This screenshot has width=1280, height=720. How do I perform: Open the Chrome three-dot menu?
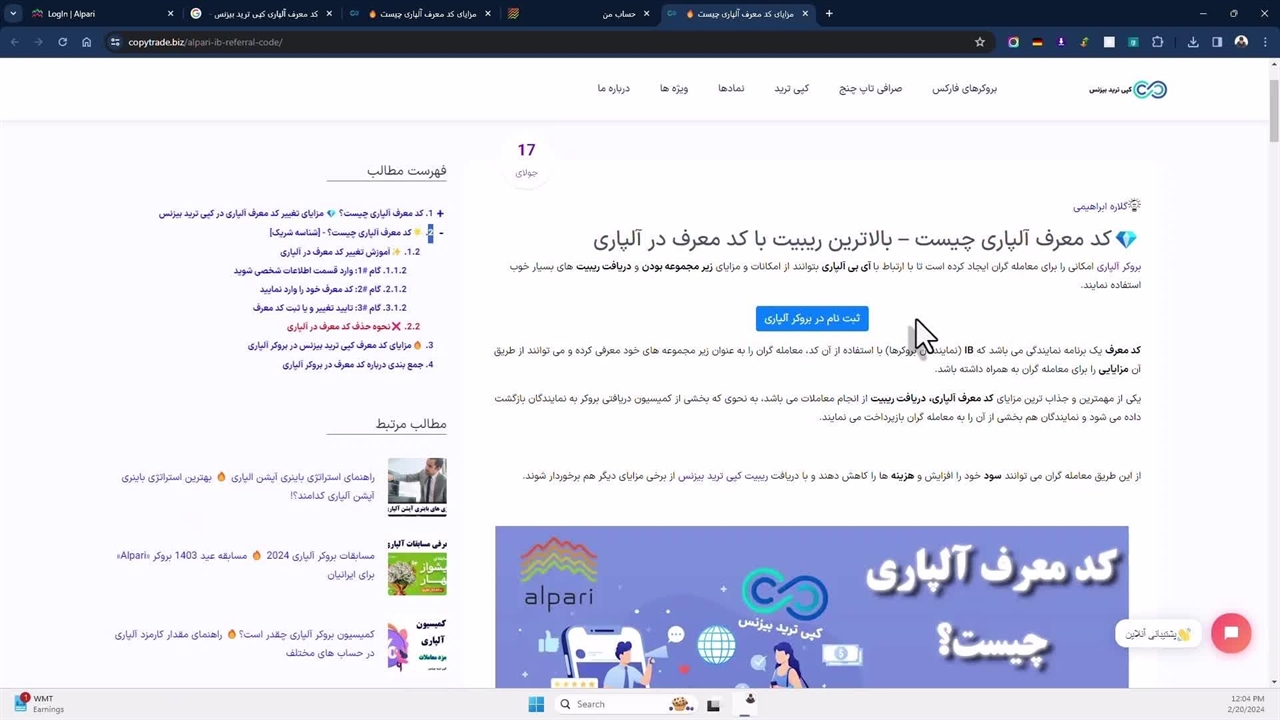[x=1264, y=42]
